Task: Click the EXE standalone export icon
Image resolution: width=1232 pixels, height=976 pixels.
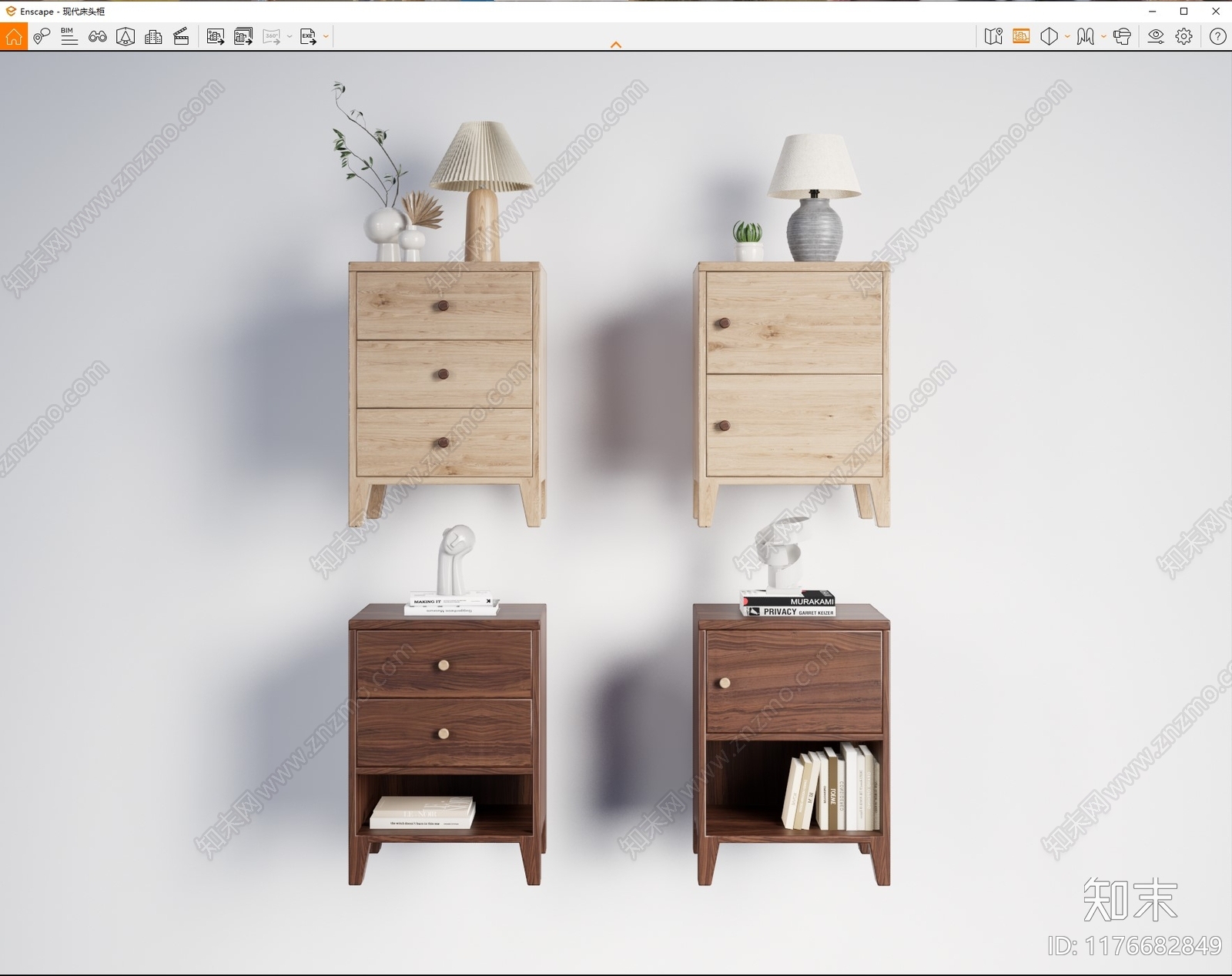Action: click(308, 36)
